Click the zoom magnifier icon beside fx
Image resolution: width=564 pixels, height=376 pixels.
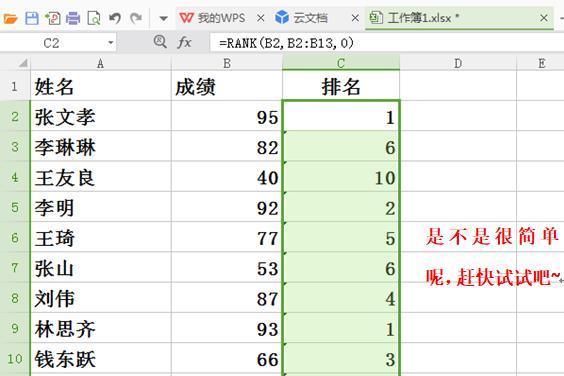tap(160, 42)
